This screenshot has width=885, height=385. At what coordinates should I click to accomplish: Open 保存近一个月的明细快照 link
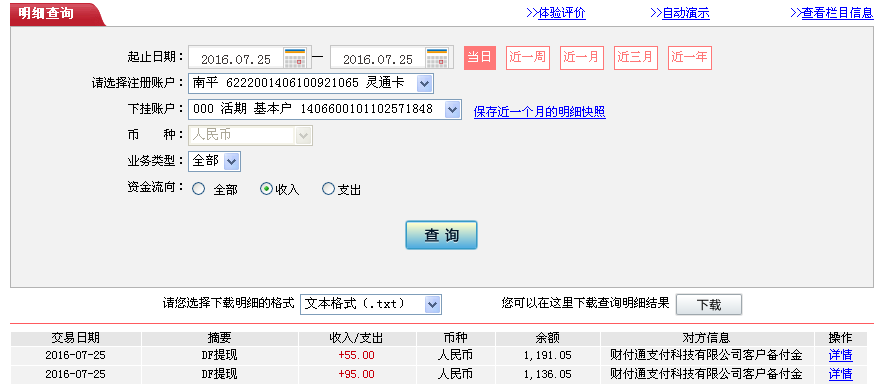(540, 112)
